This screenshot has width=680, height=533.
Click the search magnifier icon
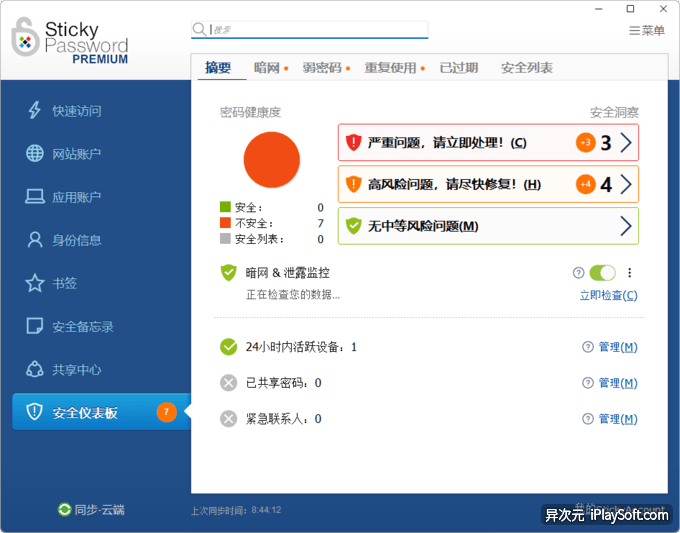coord(199,29)
